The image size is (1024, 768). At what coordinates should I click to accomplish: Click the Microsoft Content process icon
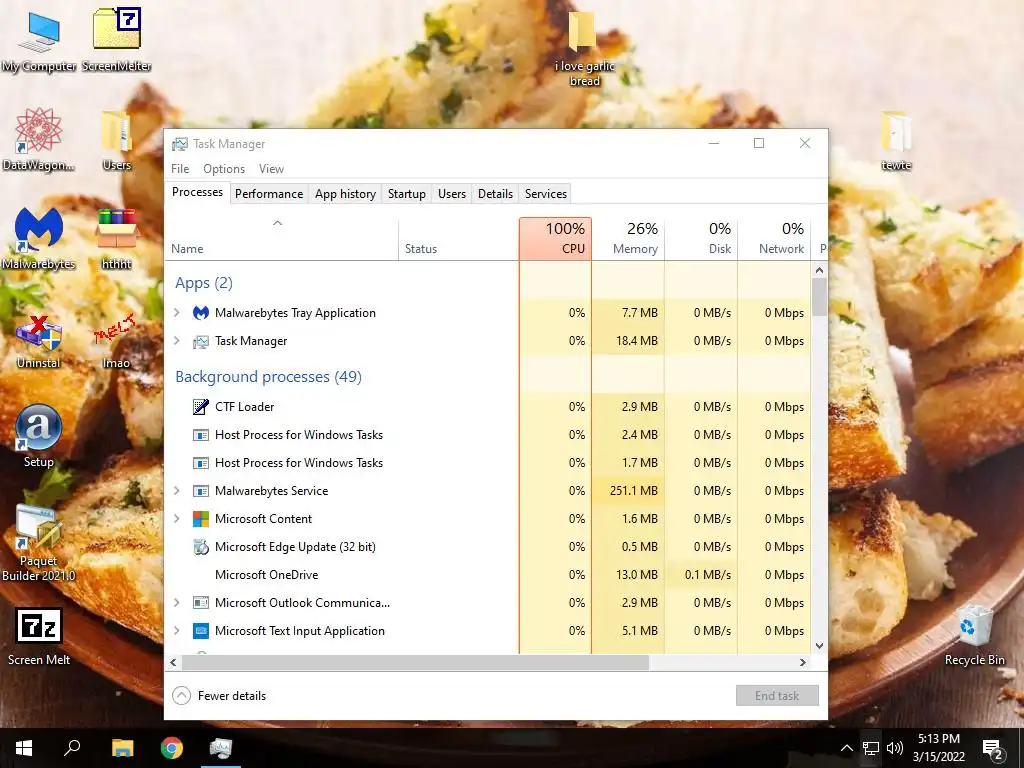point(200,519)
